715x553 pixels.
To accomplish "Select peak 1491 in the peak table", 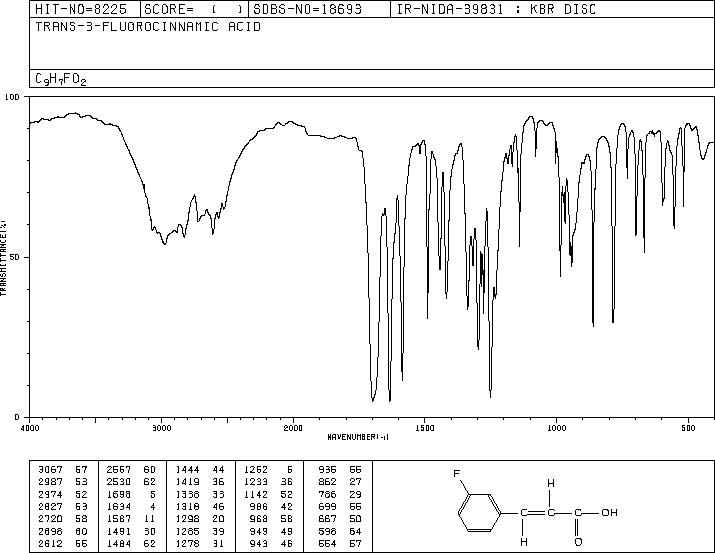I will pyautogui.click(x=119, y=531).
